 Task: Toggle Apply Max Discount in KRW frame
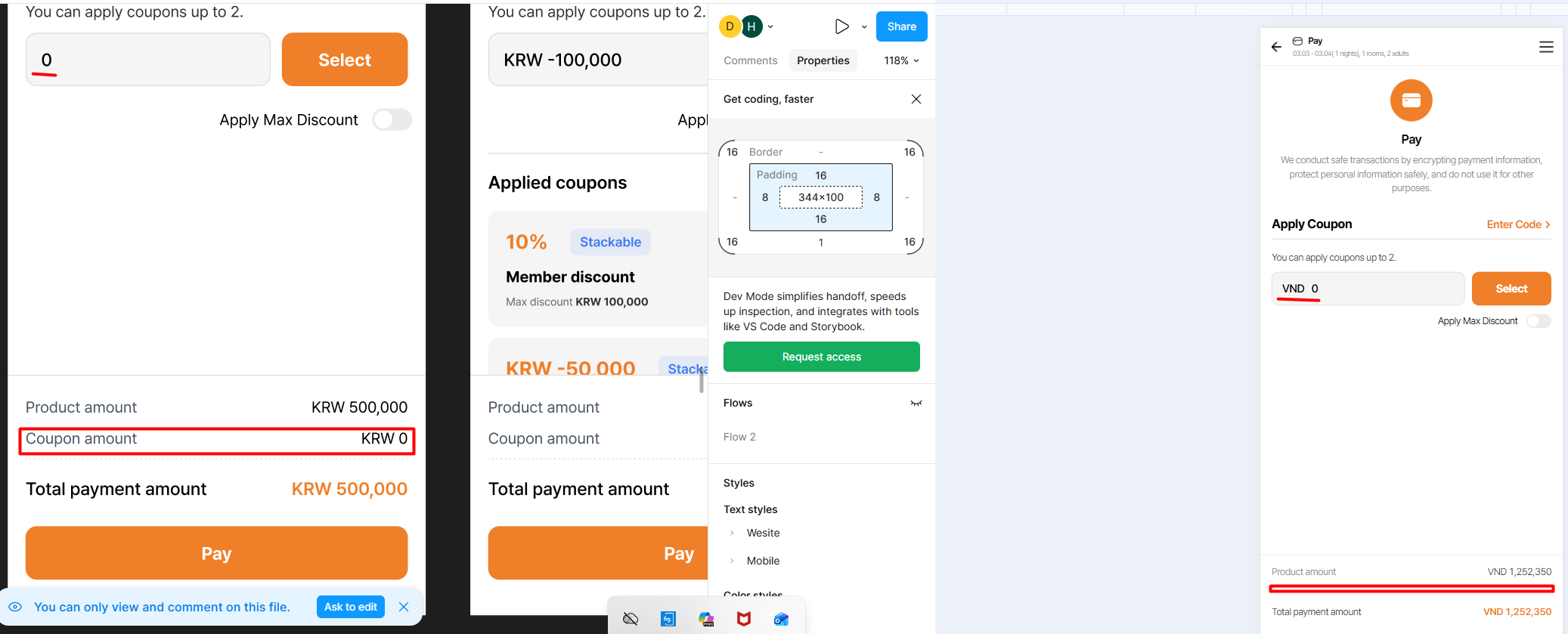[392, 119]
